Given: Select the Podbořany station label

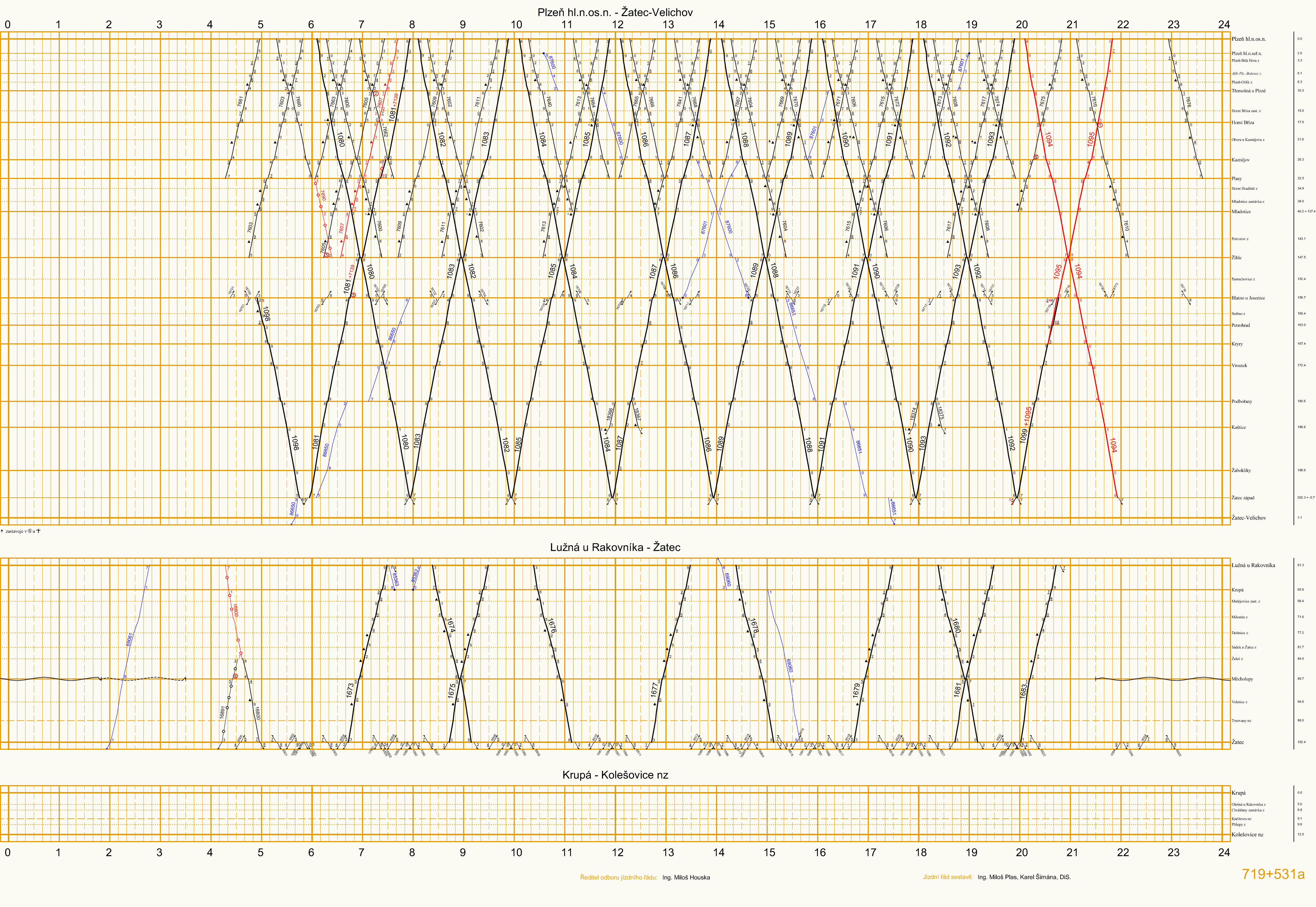Looking at the screenshot, I should (x=1242, y=401).
